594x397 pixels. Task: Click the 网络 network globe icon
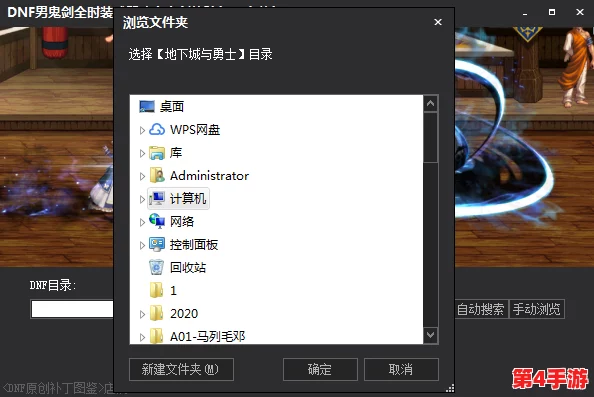coord(157,221)
